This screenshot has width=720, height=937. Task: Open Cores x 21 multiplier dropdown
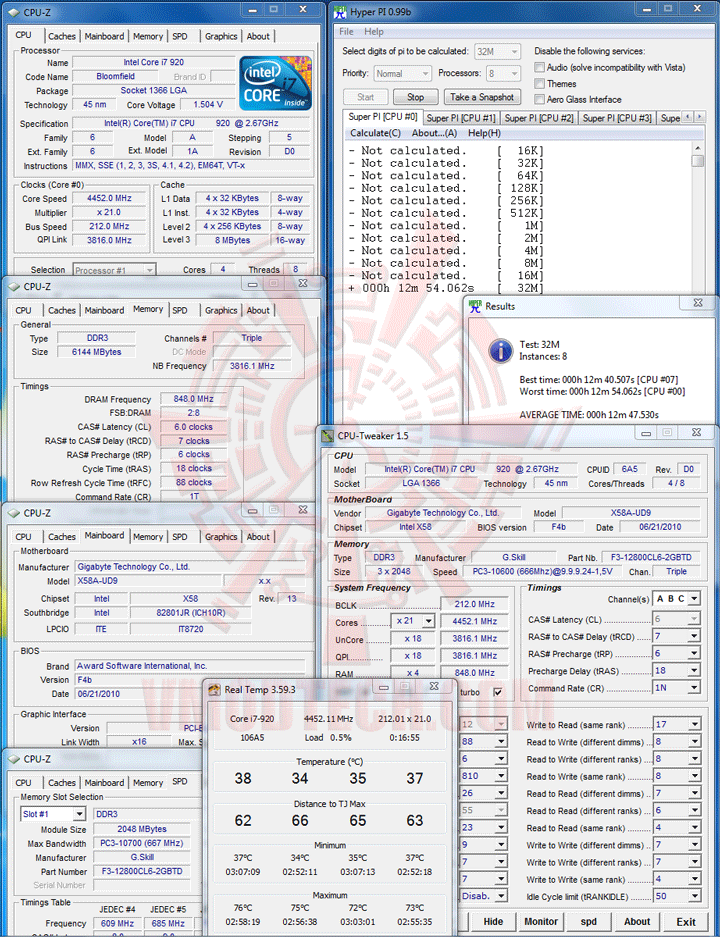(428, 621)
